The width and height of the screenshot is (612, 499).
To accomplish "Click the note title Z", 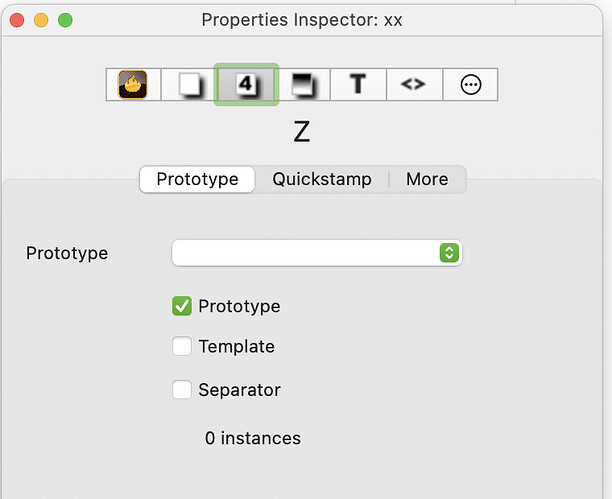I will click(302, 131).
